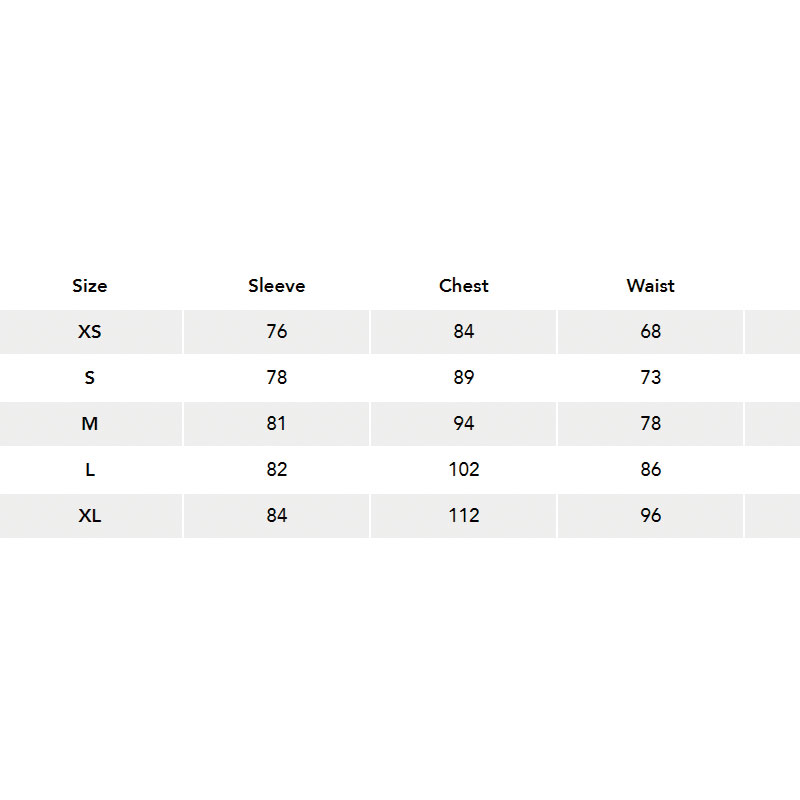Click the M sleeve value 81
Viewport: 800px width, 800px height.
click(x=277, y=423)
